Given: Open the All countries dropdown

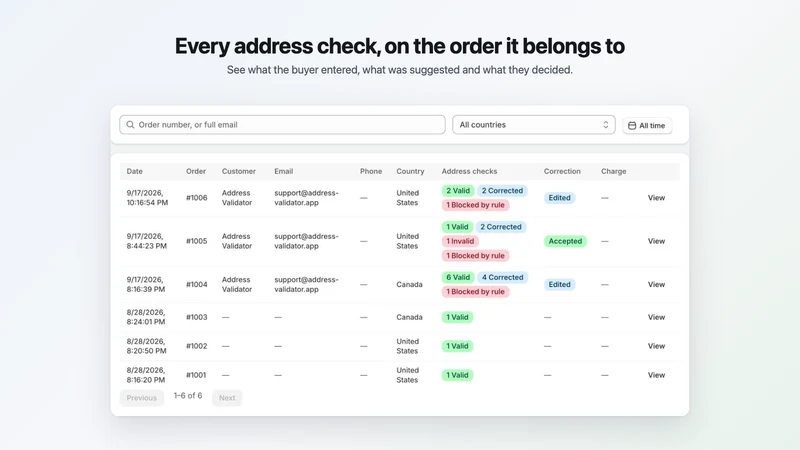Looking at the screenshot, I should (534, 124).
